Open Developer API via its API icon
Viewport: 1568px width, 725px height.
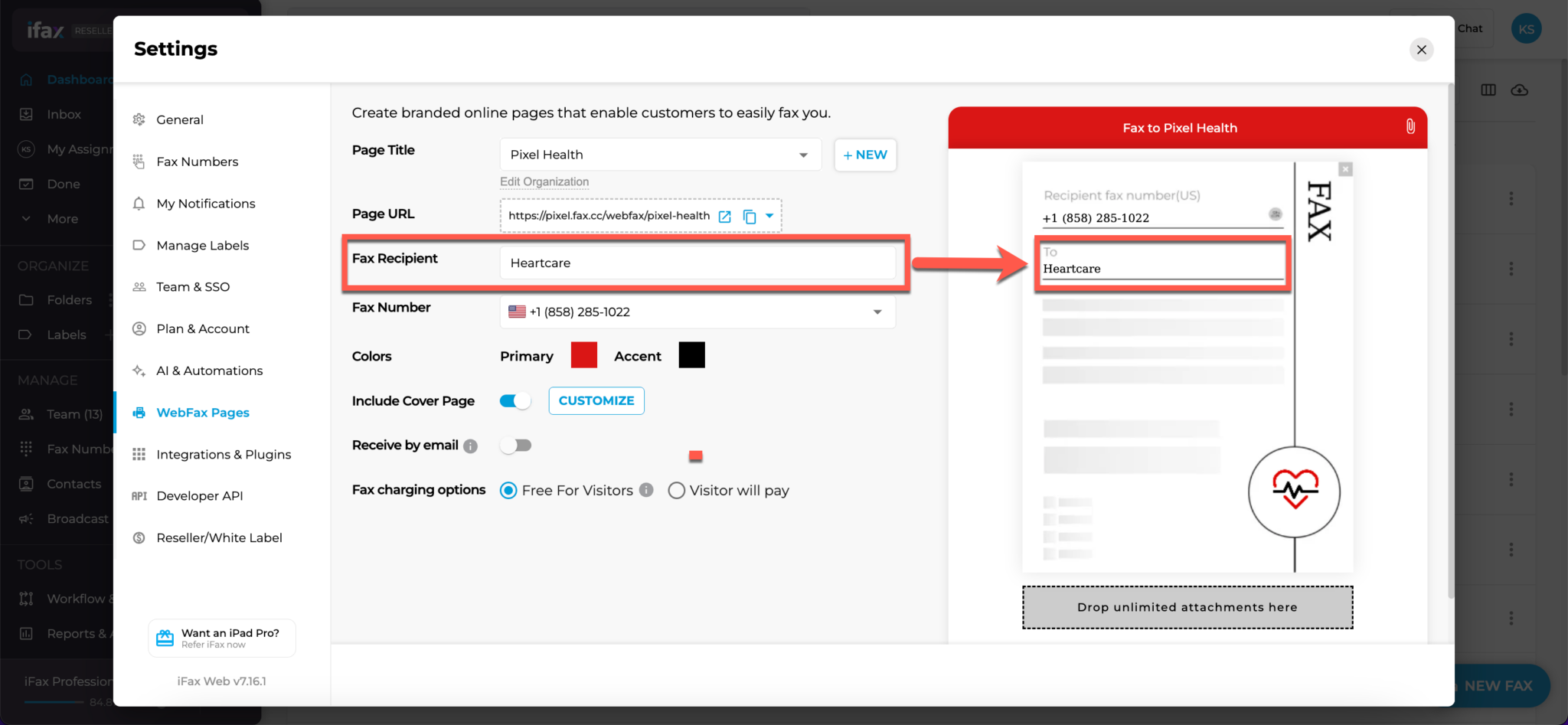[x=139, y=495]
